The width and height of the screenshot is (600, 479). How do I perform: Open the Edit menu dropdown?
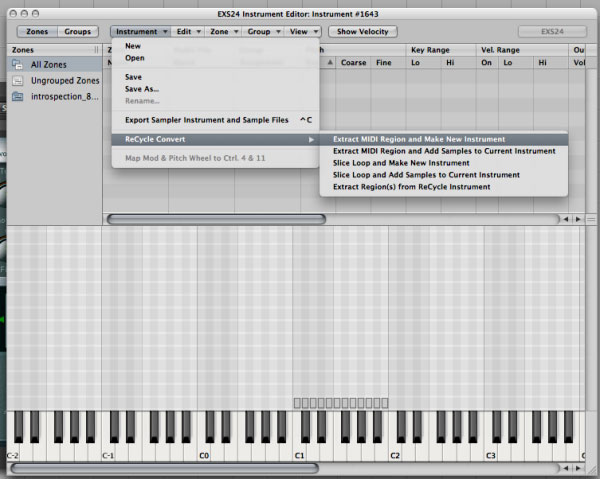coord(188,31)
